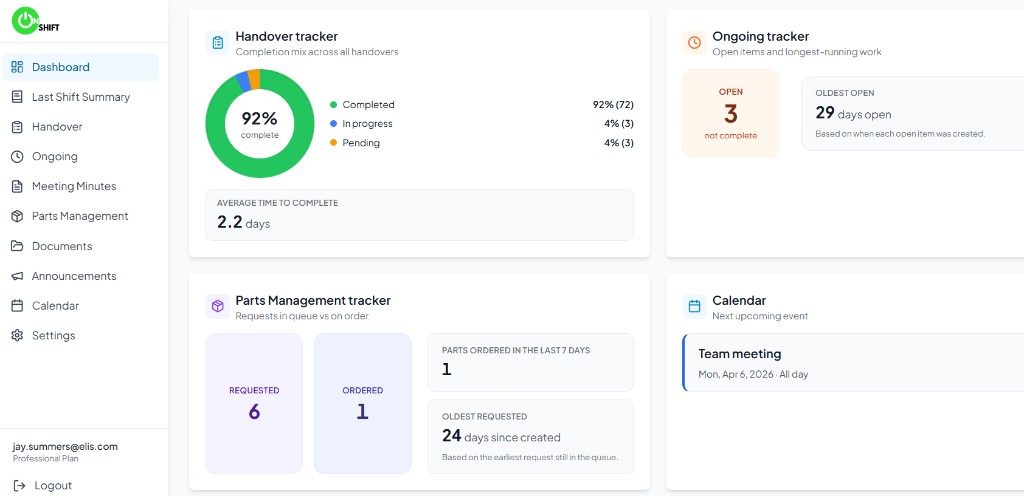Click the Meeting Minutes file icon
Image resolution: width=1024 pixels, height=496 pixels.
(17, 186)
